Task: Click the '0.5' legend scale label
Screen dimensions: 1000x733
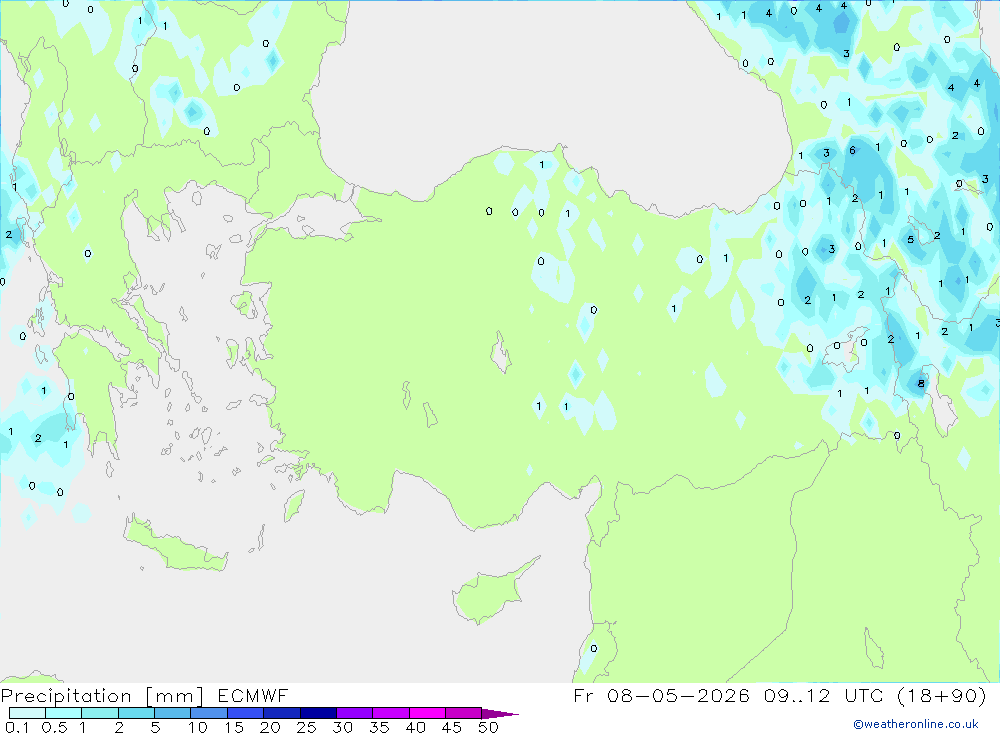Action: click(55, 727)
